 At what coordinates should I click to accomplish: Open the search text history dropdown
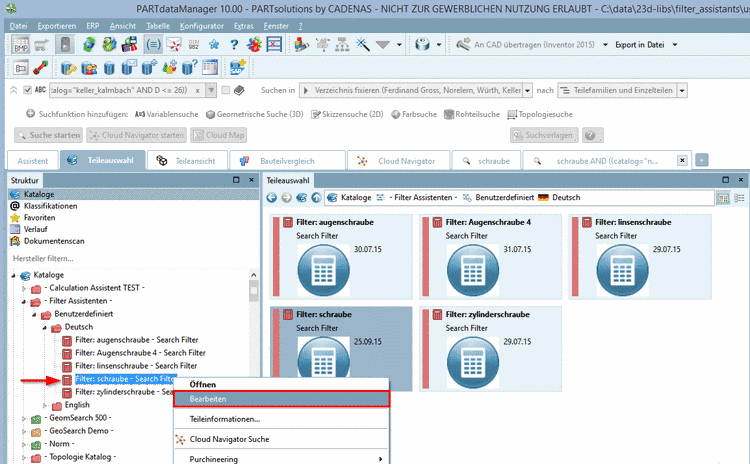point(210,90)
